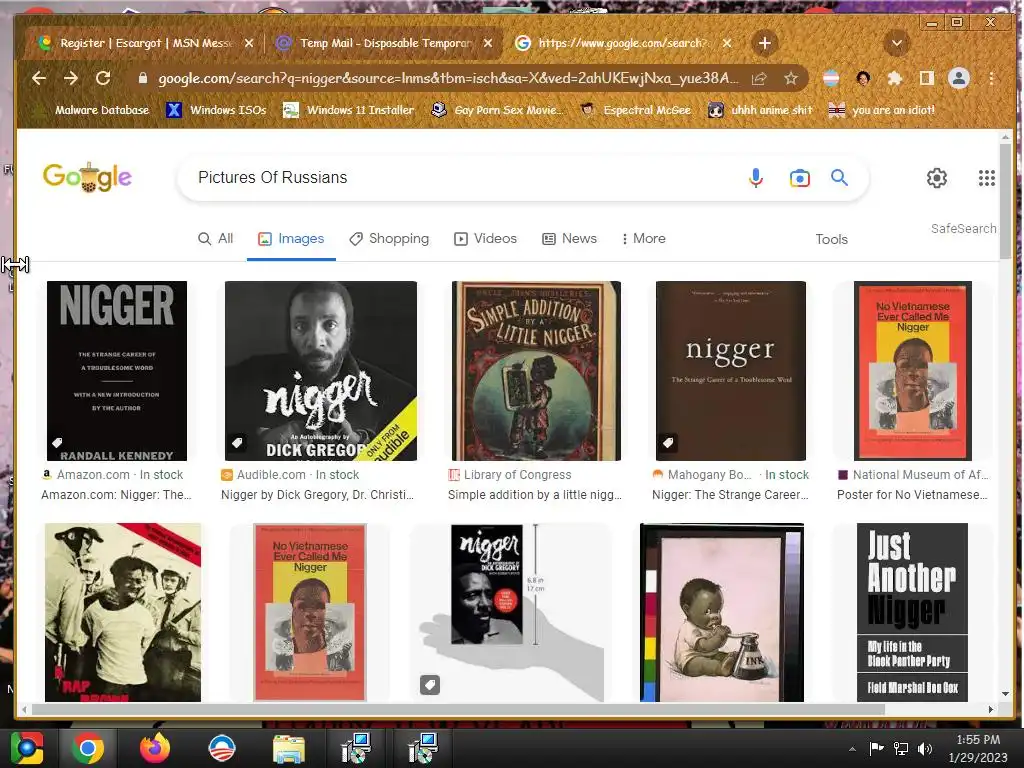Open the Start button on the taskbar
This screenshot has width=1024, height=768.
[26, 748]
